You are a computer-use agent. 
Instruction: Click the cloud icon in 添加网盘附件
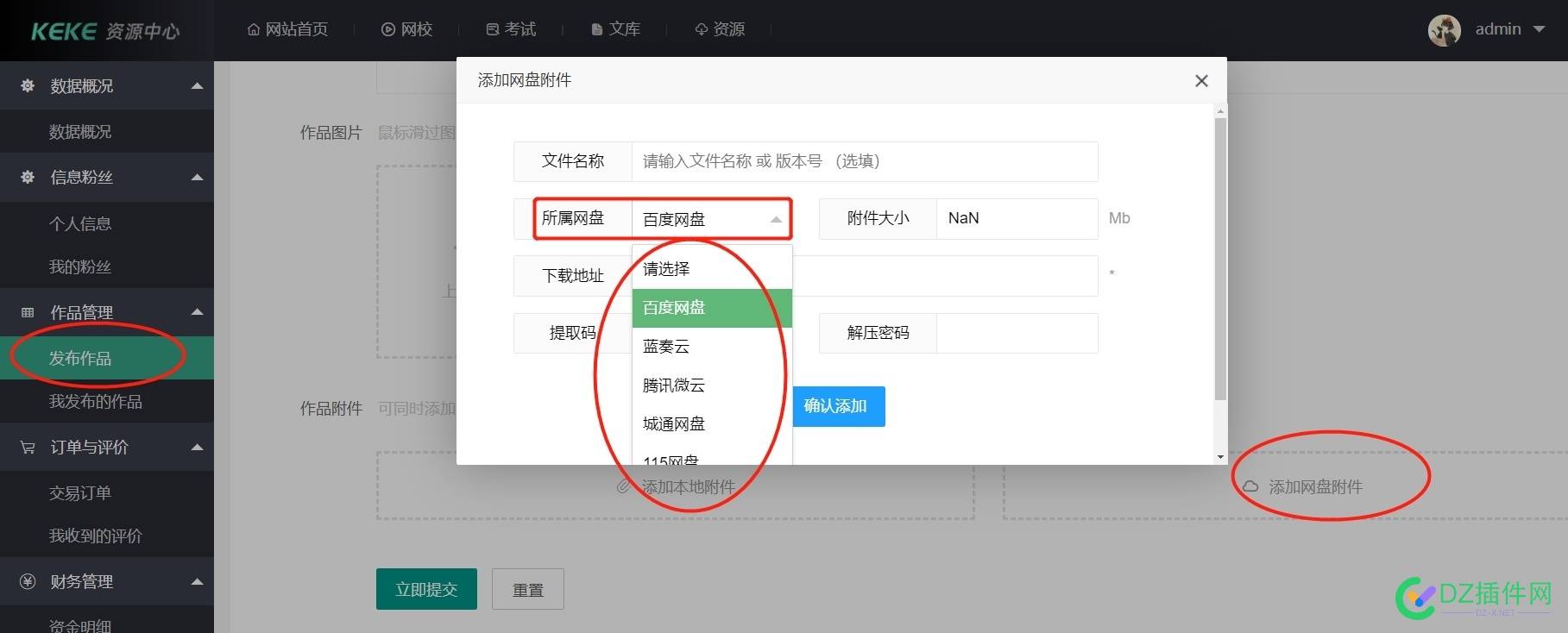1250,486
